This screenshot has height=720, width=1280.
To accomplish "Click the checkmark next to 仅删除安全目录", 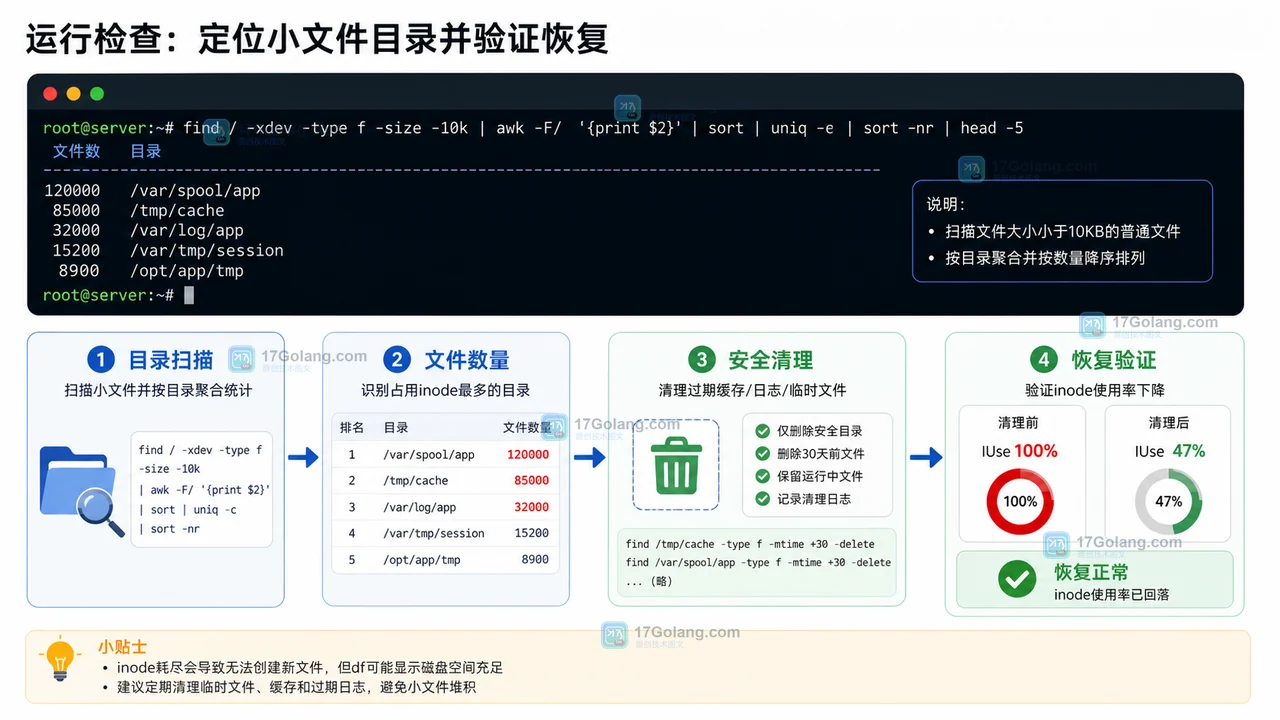I will pyautogui.click(x=763, y=431).
